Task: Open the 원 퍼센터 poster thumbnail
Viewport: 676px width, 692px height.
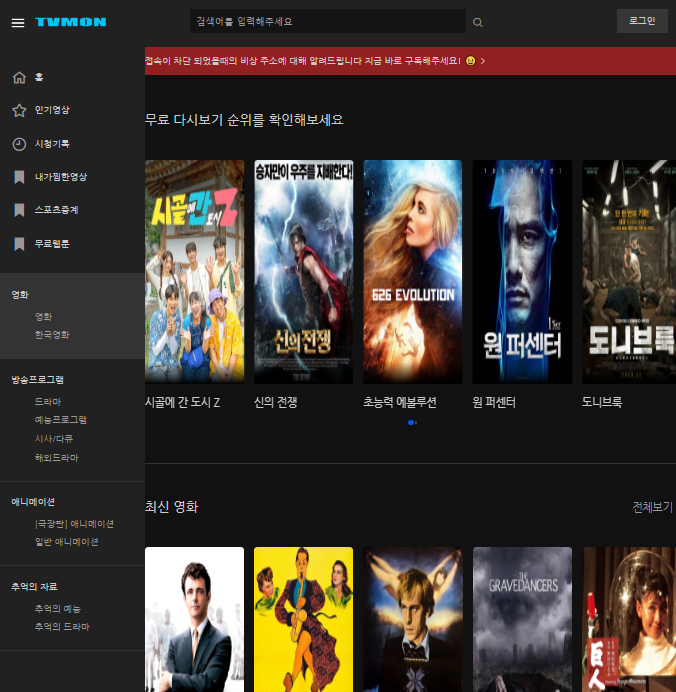Action: (522, 272)
